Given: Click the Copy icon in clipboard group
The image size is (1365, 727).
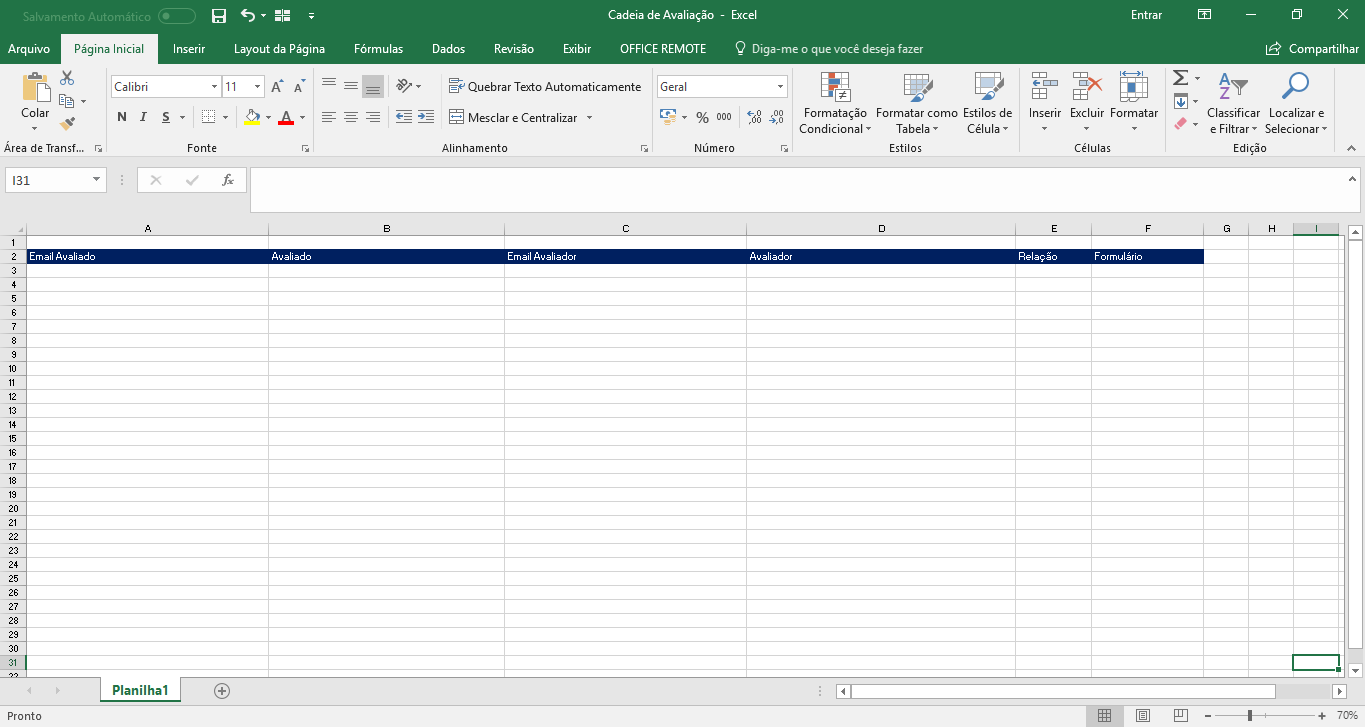Looking at the screenshot, I should point(67,101).
